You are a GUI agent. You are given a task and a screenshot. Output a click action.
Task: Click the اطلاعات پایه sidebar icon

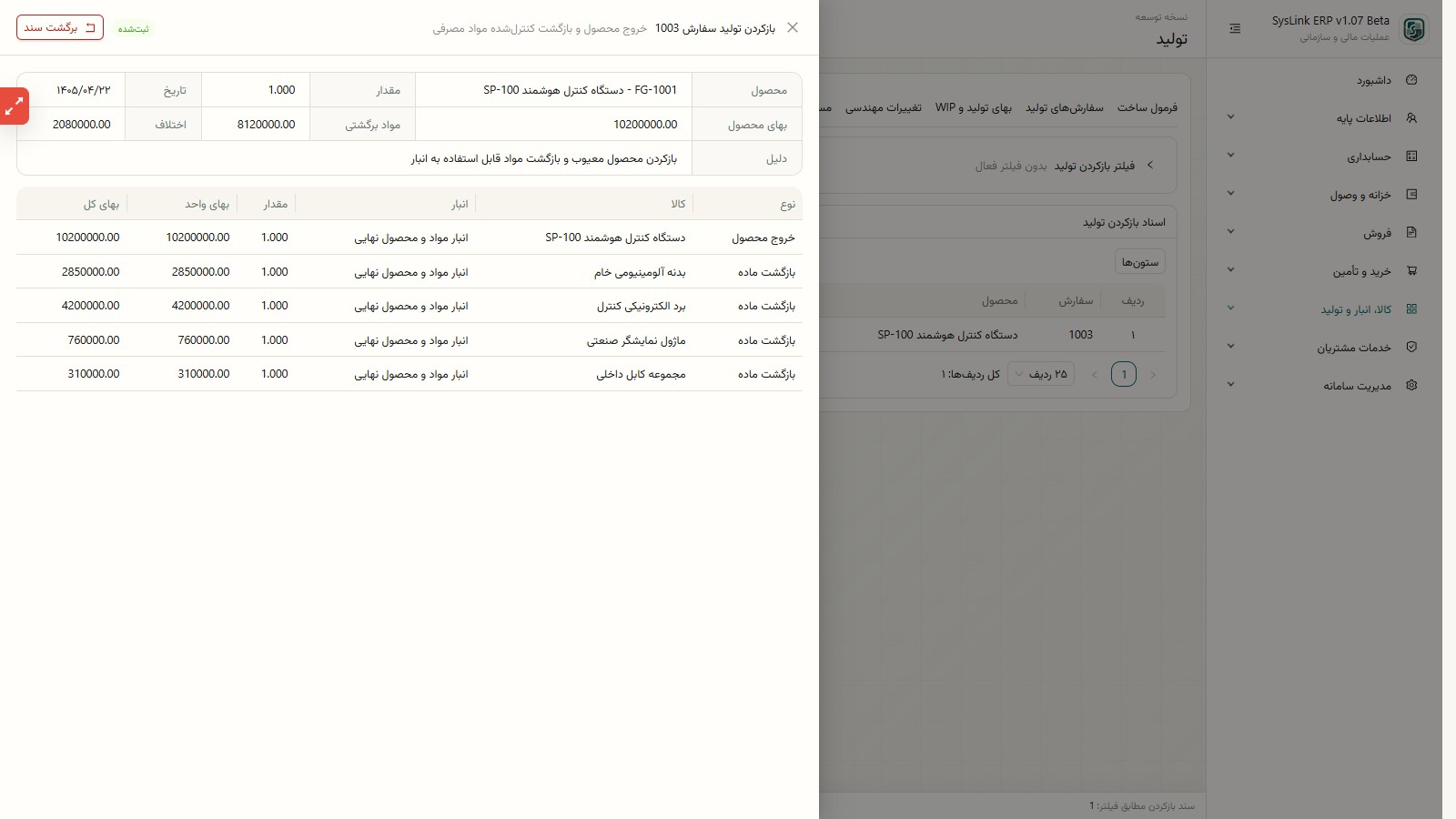(x=1411, y=118)
